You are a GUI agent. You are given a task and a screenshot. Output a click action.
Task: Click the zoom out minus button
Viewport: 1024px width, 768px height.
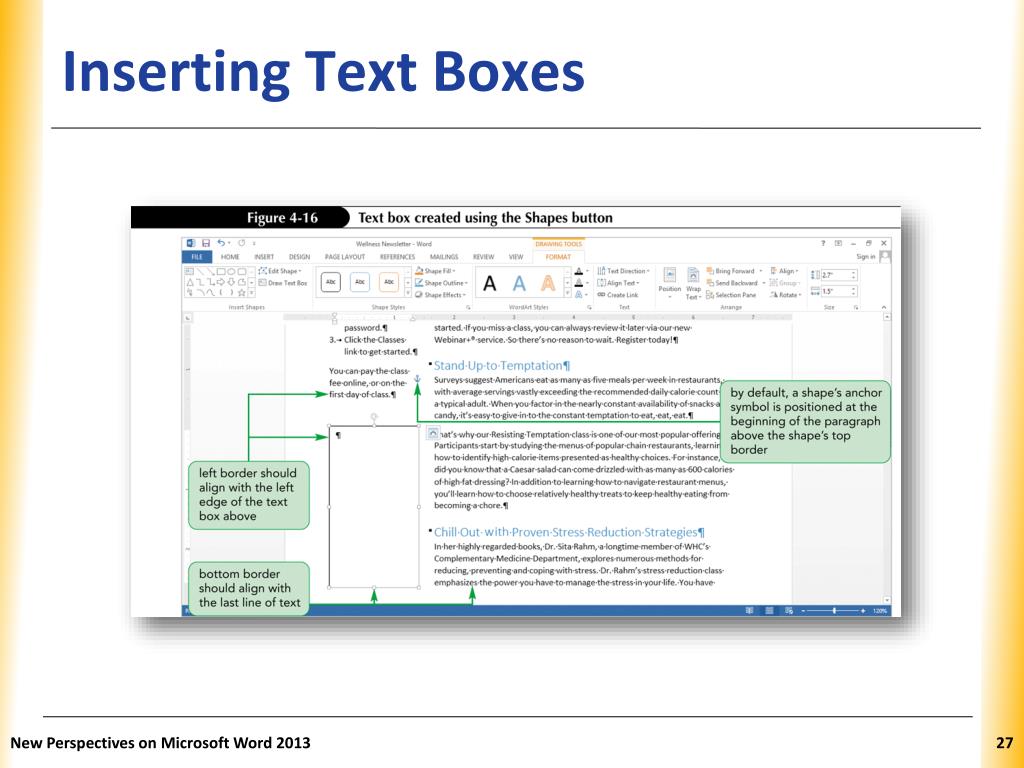(x=804, y=611)
